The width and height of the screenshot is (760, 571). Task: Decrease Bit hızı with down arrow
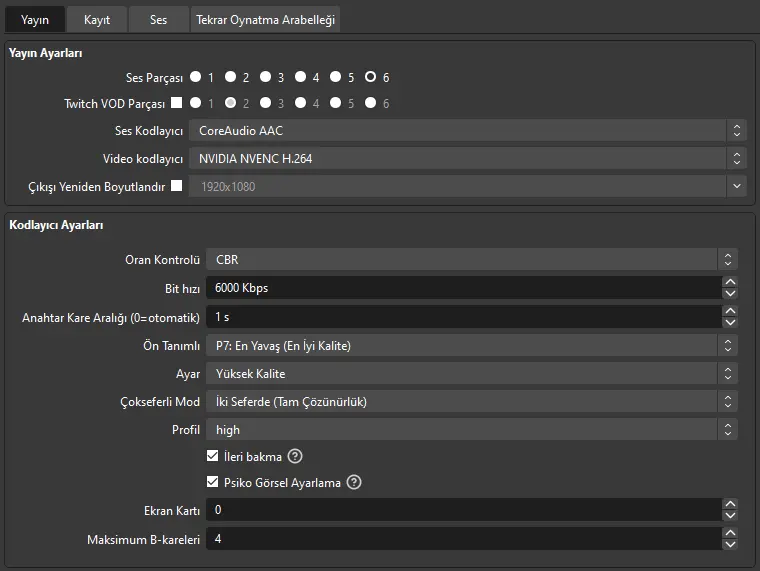[730, 294]
